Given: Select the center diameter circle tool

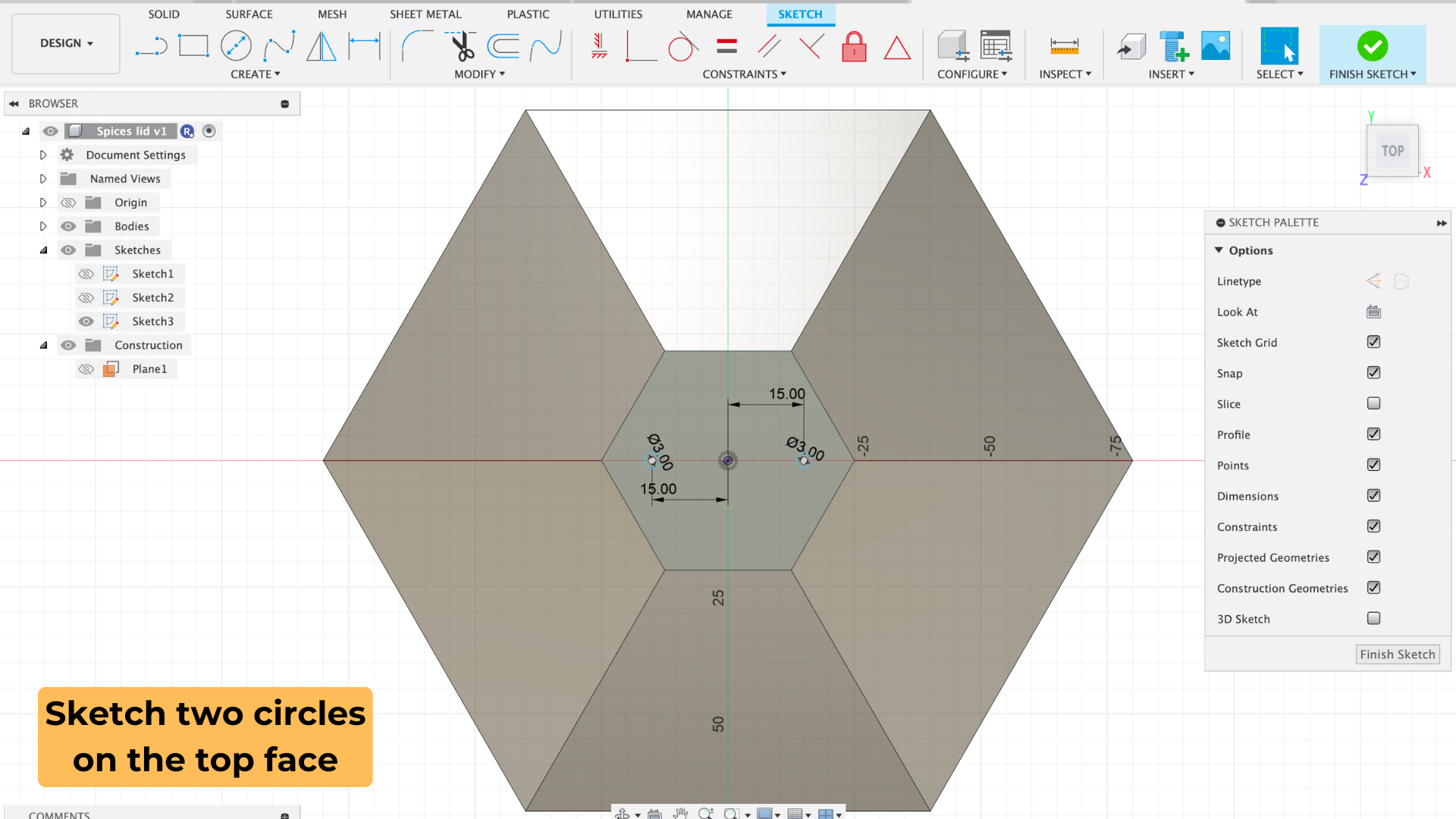Looking at the screenshot, I should click(x=236, y=46).
